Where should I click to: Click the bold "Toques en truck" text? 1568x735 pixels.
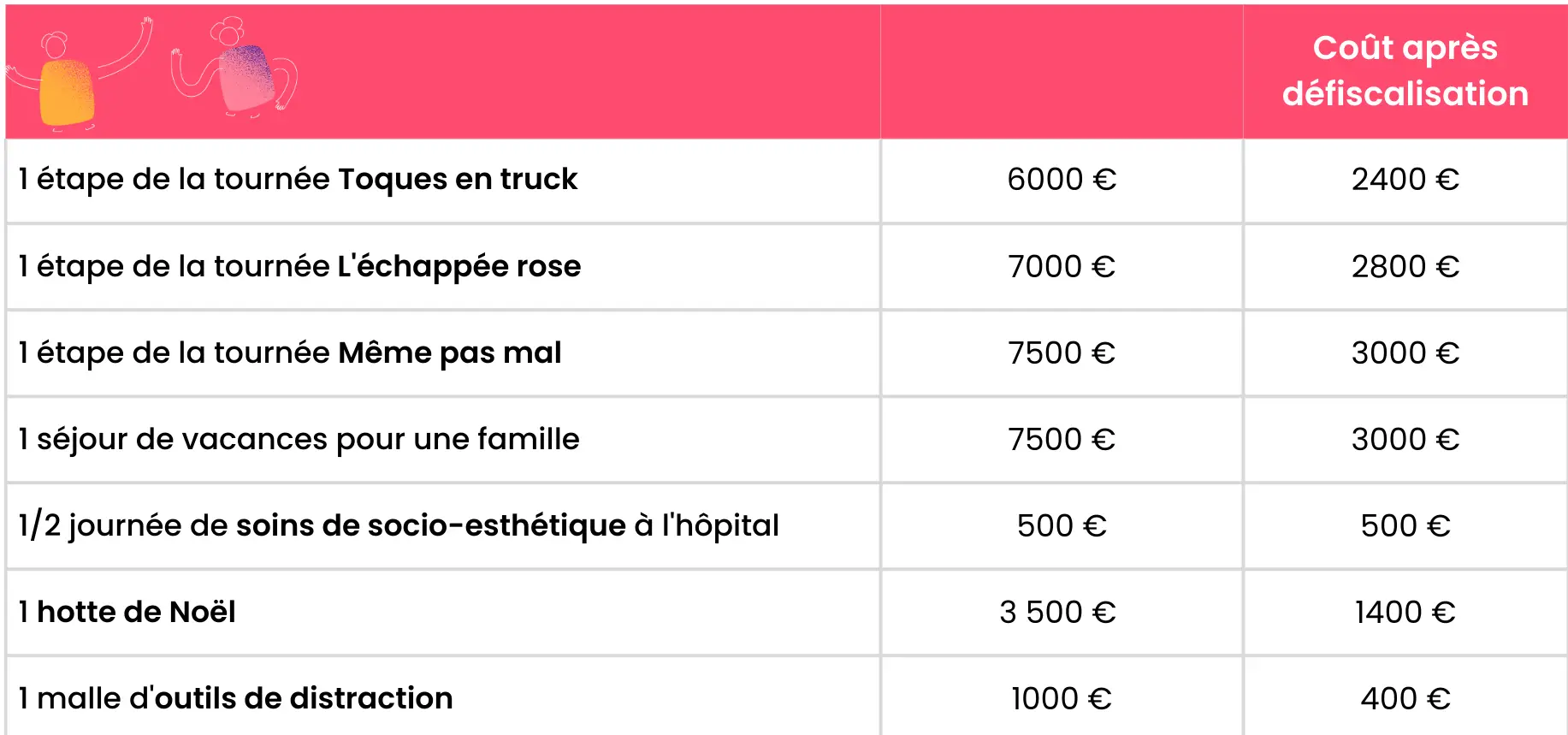click(x=458, y=180)
